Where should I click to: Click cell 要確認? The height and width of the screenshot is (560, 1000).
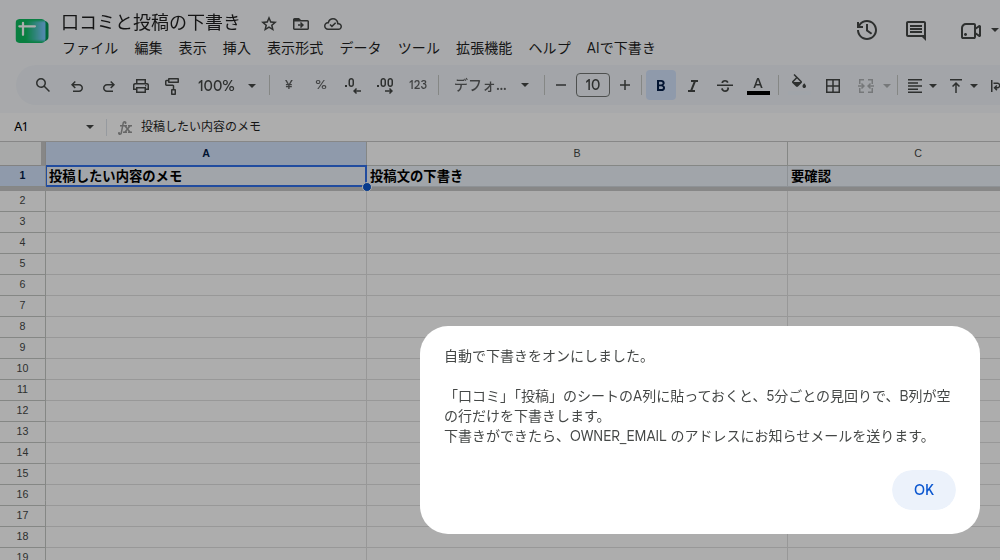pos(893,176)
